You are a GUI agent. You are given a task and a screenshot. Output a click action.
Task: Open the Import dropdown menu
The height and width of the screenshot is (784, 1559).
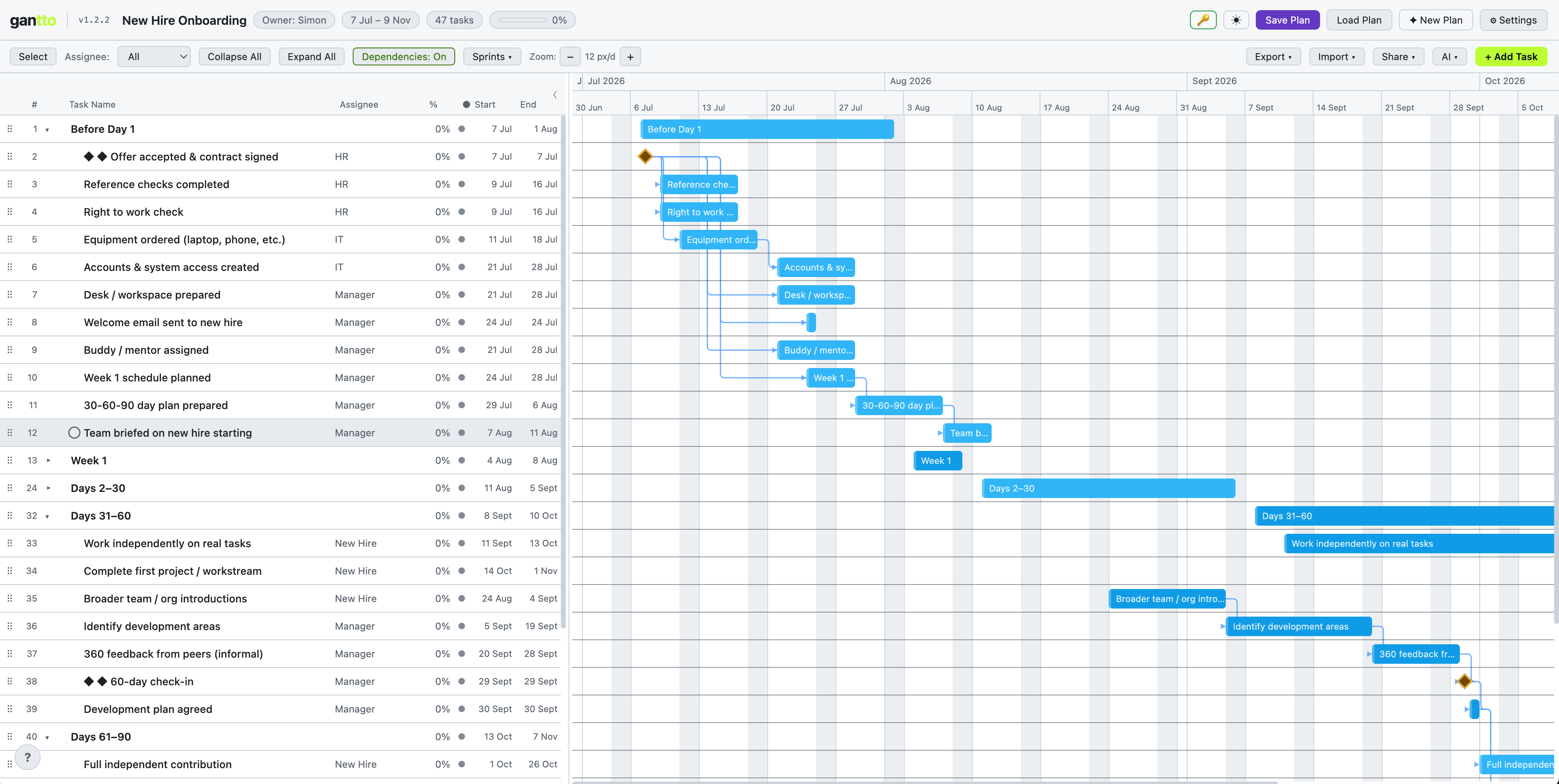click(1336, 57)
